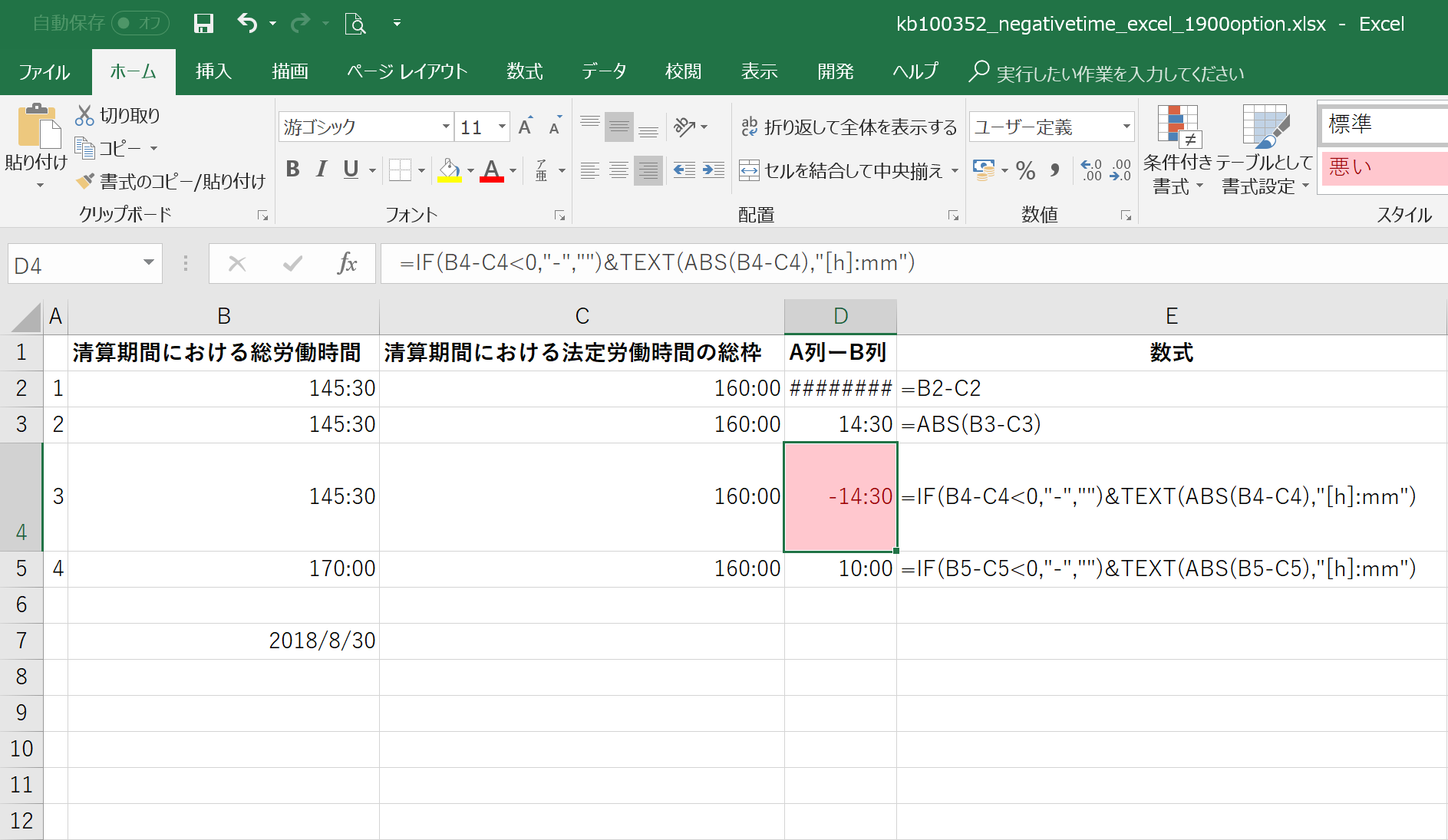Toggle italic formatting

coord(322,170)
